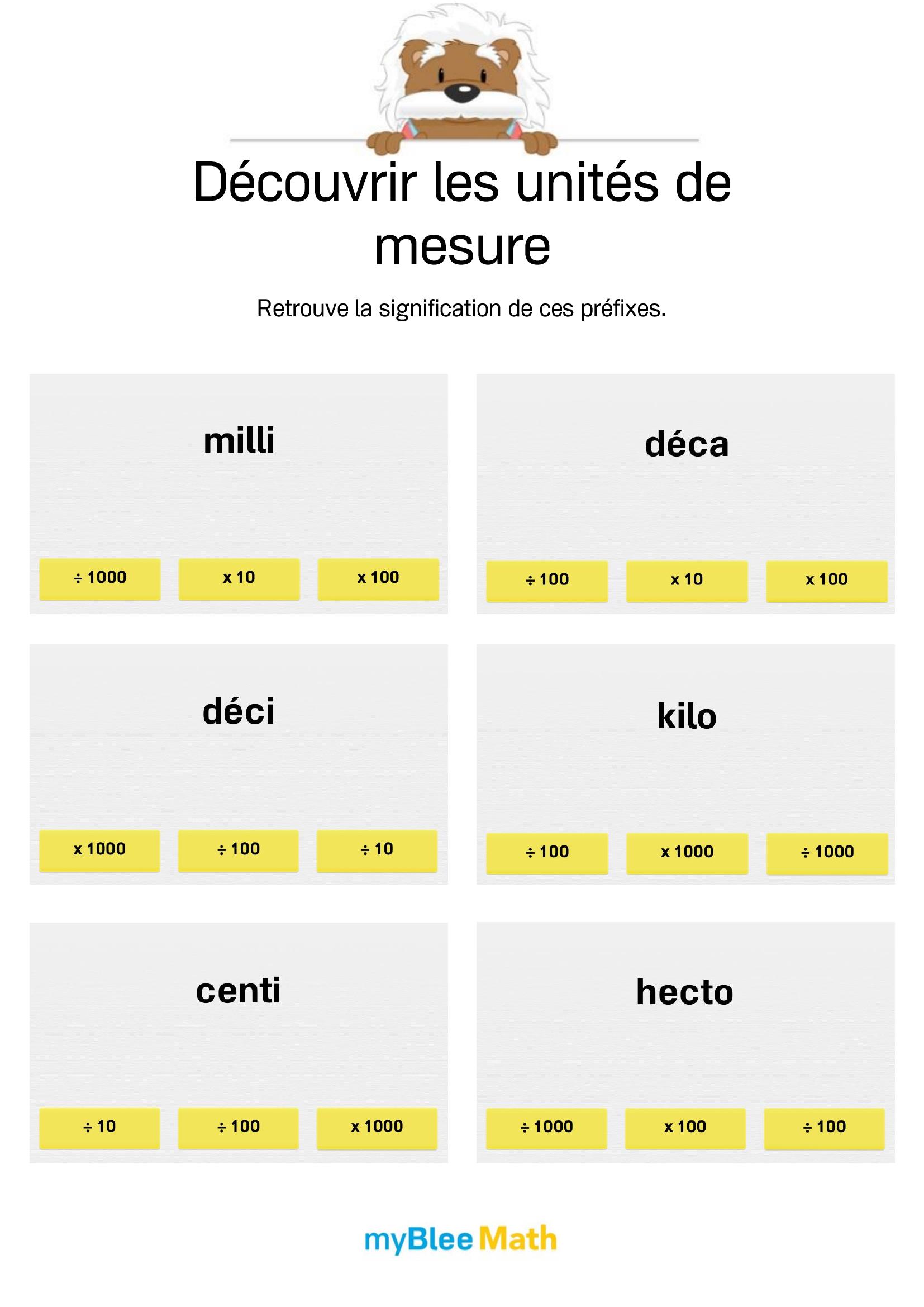Select ÷ 10 under centi
The image size is (924, 1307).
tap(99, 1127)
